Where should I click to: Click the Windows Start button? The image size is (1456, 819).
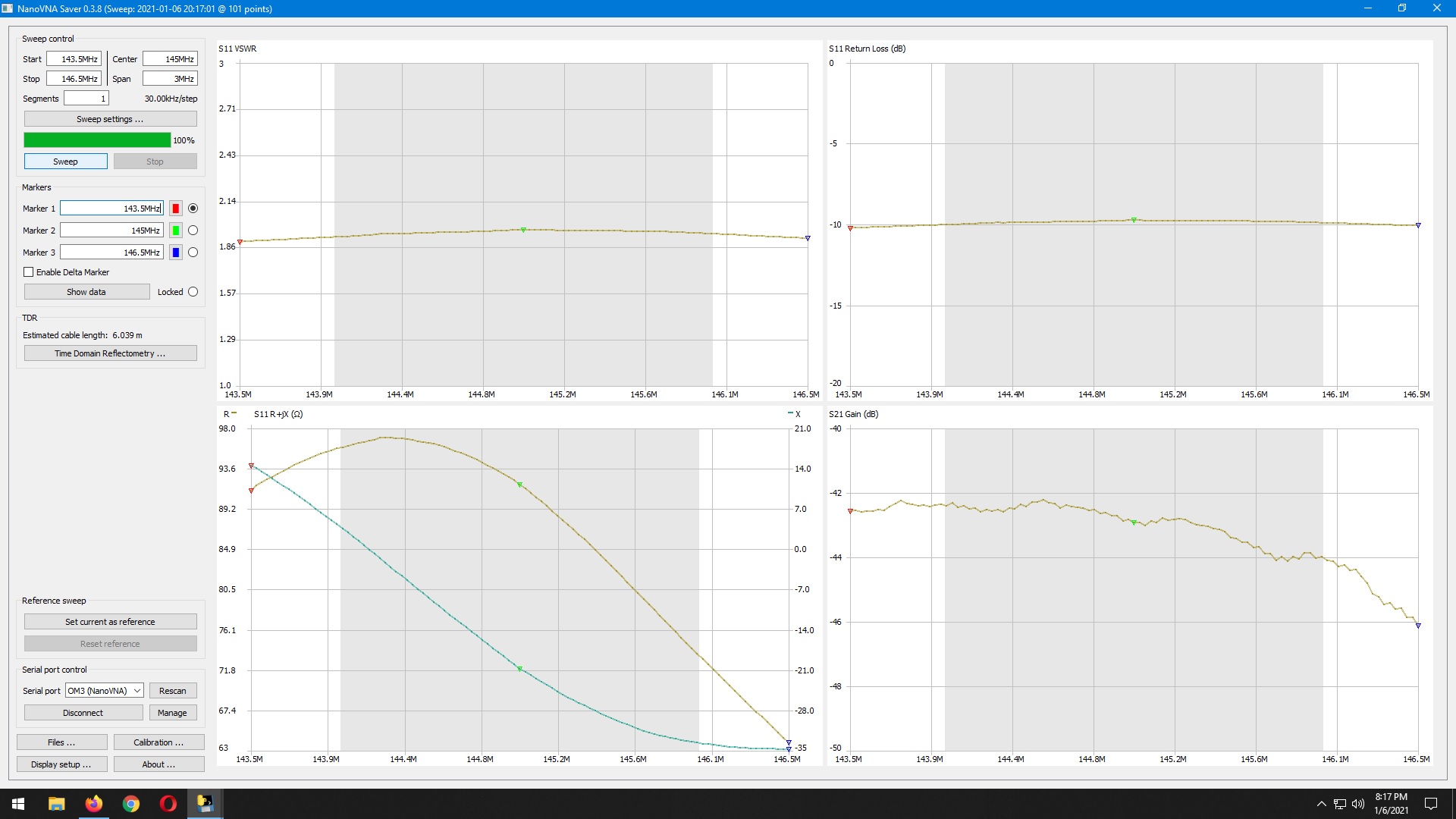click(18, 804)
